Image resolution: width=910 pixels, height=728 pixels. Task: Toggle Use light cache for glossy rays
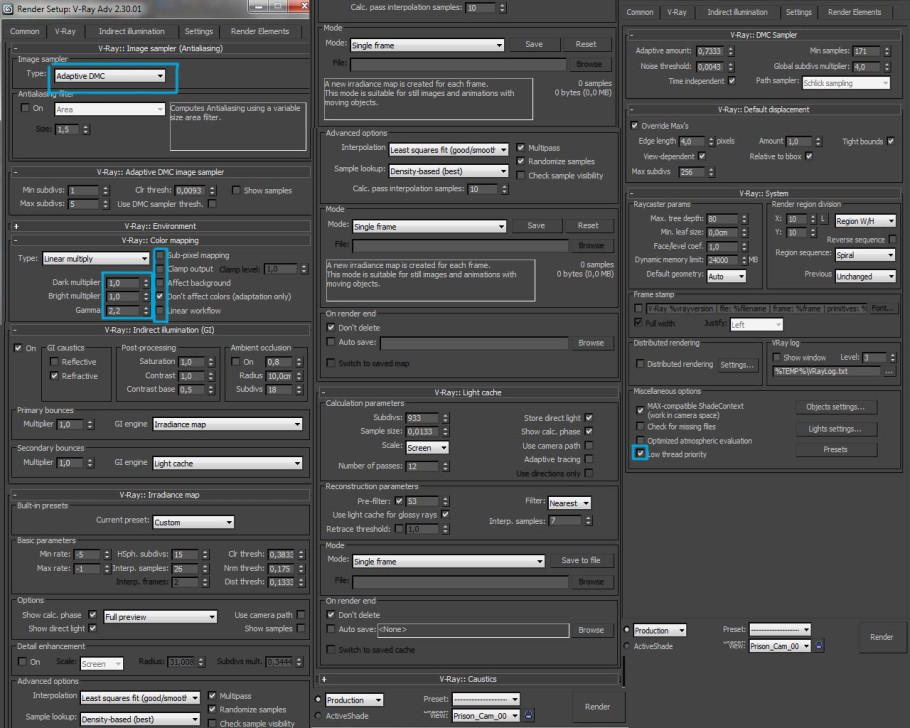click(x=446, y=514)
